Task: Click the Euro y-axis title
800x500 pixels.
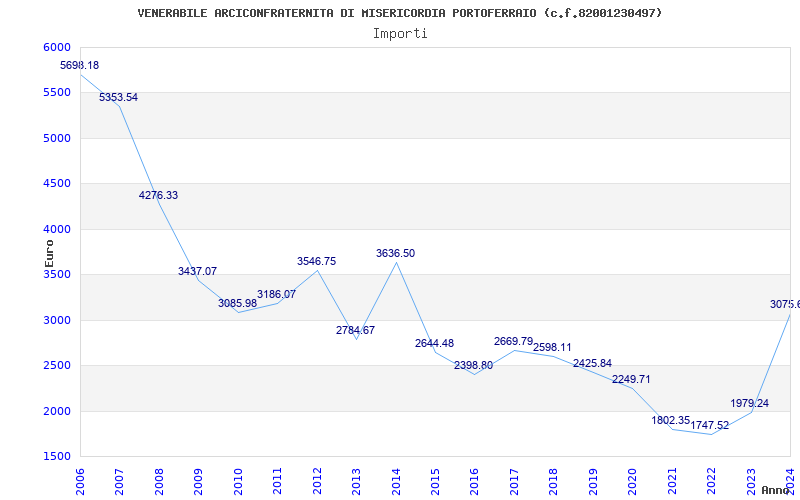Action: (x=49, y=253)
